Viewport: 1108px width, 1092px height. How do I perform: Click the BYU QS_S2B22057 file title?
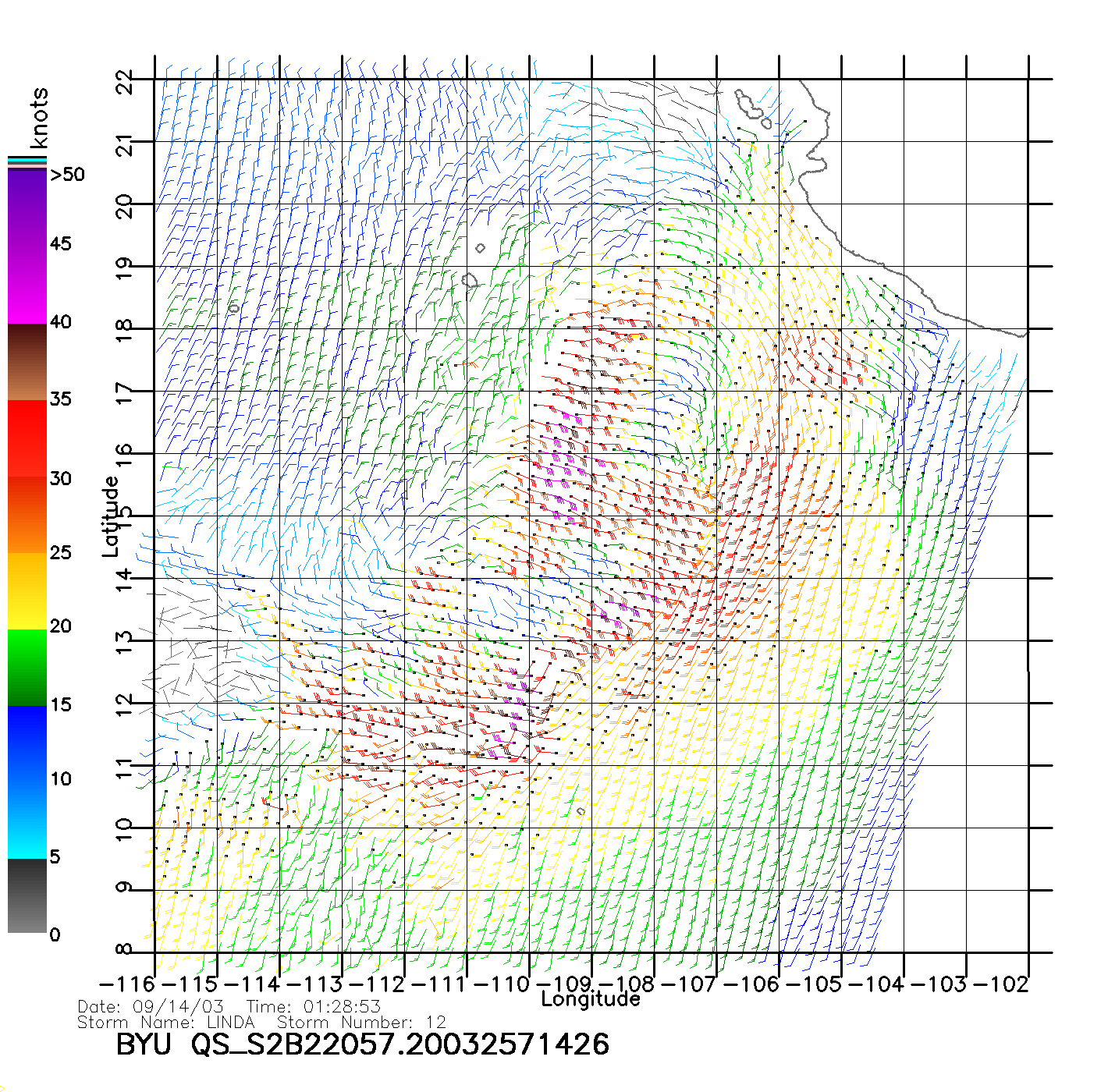point(362,1044)
